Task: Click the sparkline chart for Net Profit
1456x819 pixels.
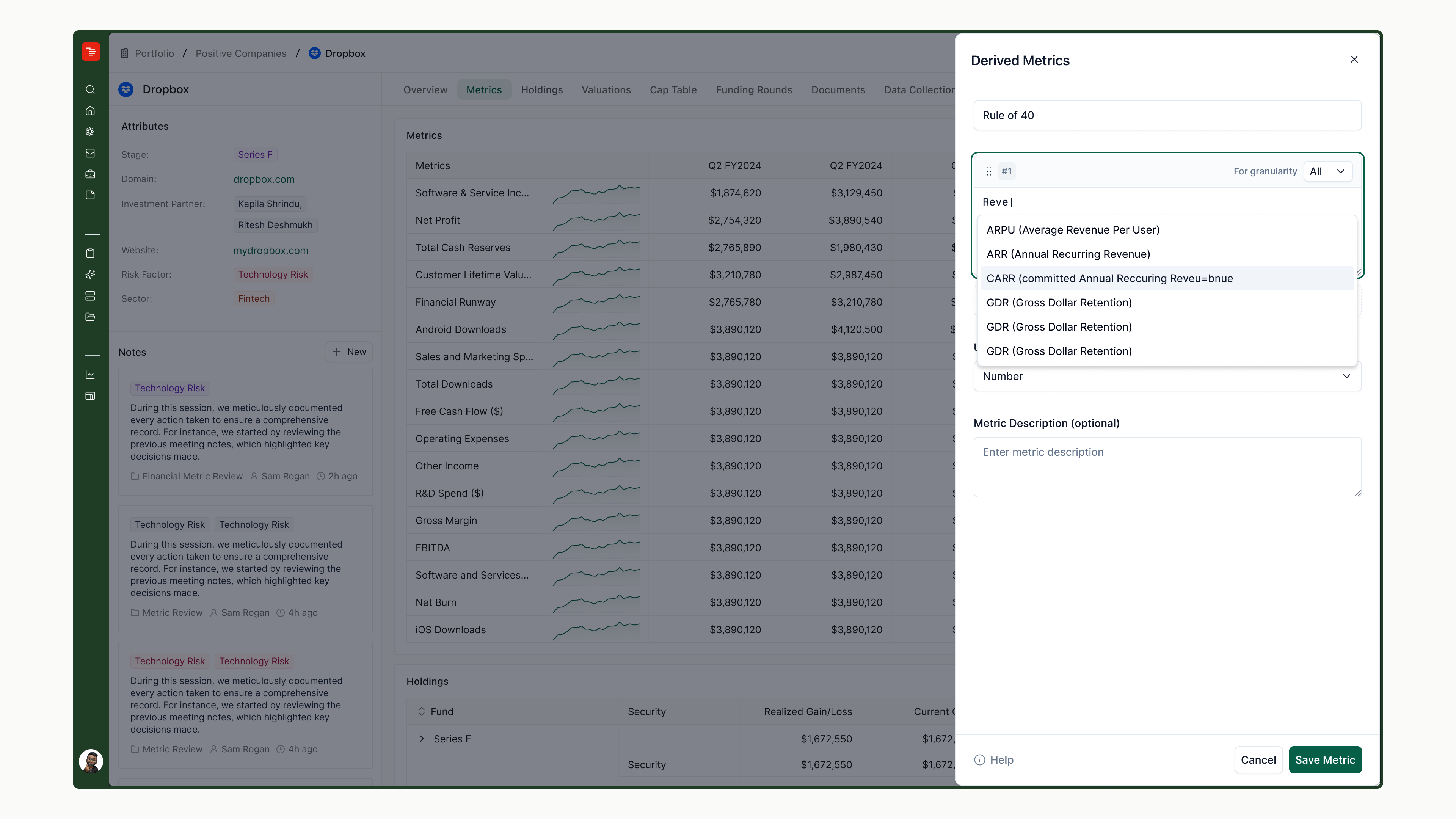Action: [596, 220]
